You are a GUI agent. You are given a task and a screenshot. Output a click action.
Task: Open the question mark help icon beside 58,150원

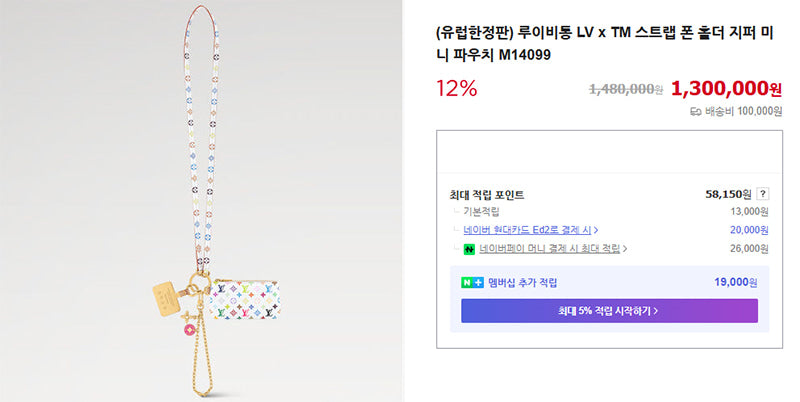click(762, 194)
